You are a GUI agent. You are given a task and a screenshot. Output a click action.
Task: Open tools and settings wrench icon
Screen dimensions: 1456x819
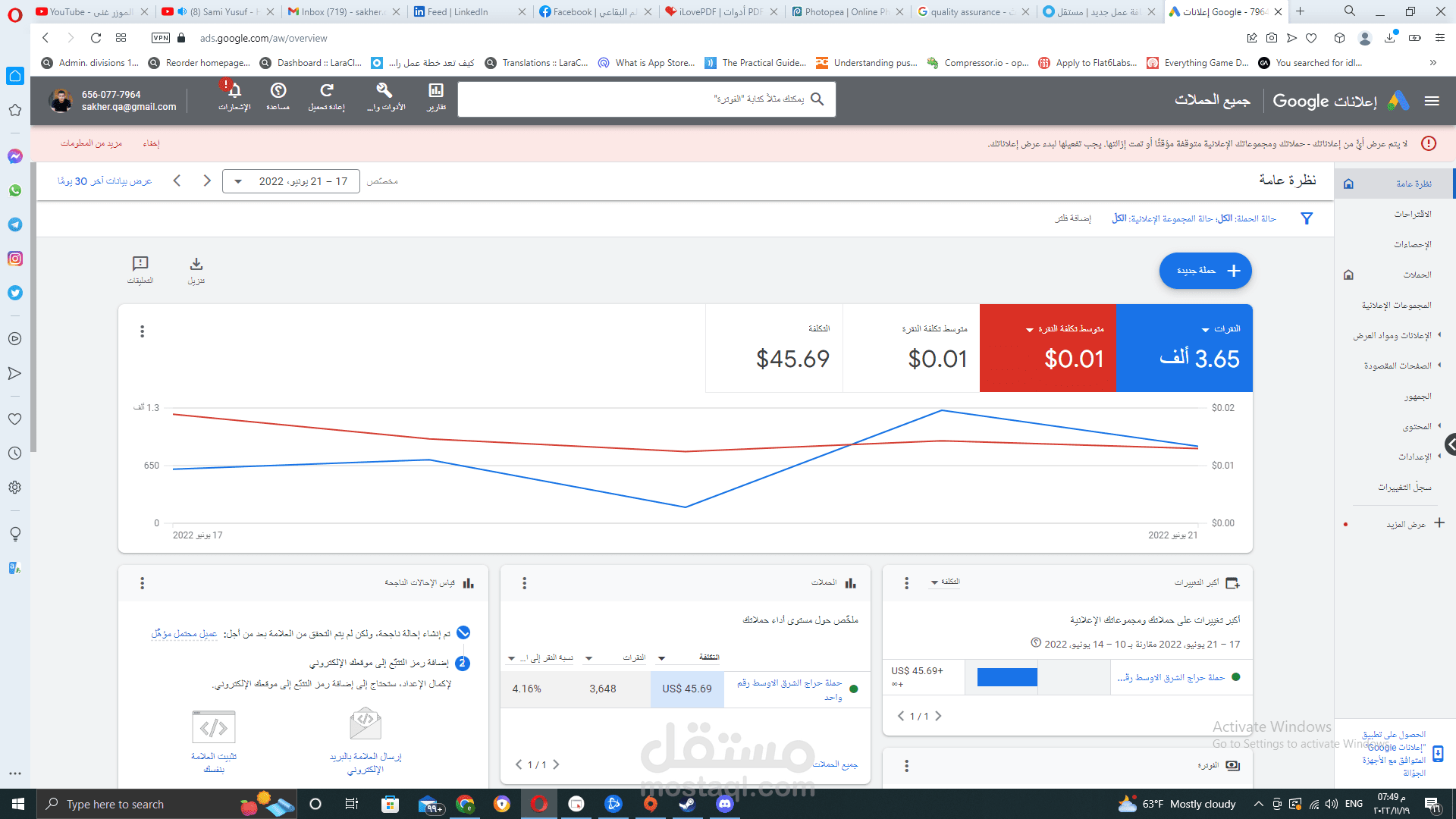tap(385, 92)
